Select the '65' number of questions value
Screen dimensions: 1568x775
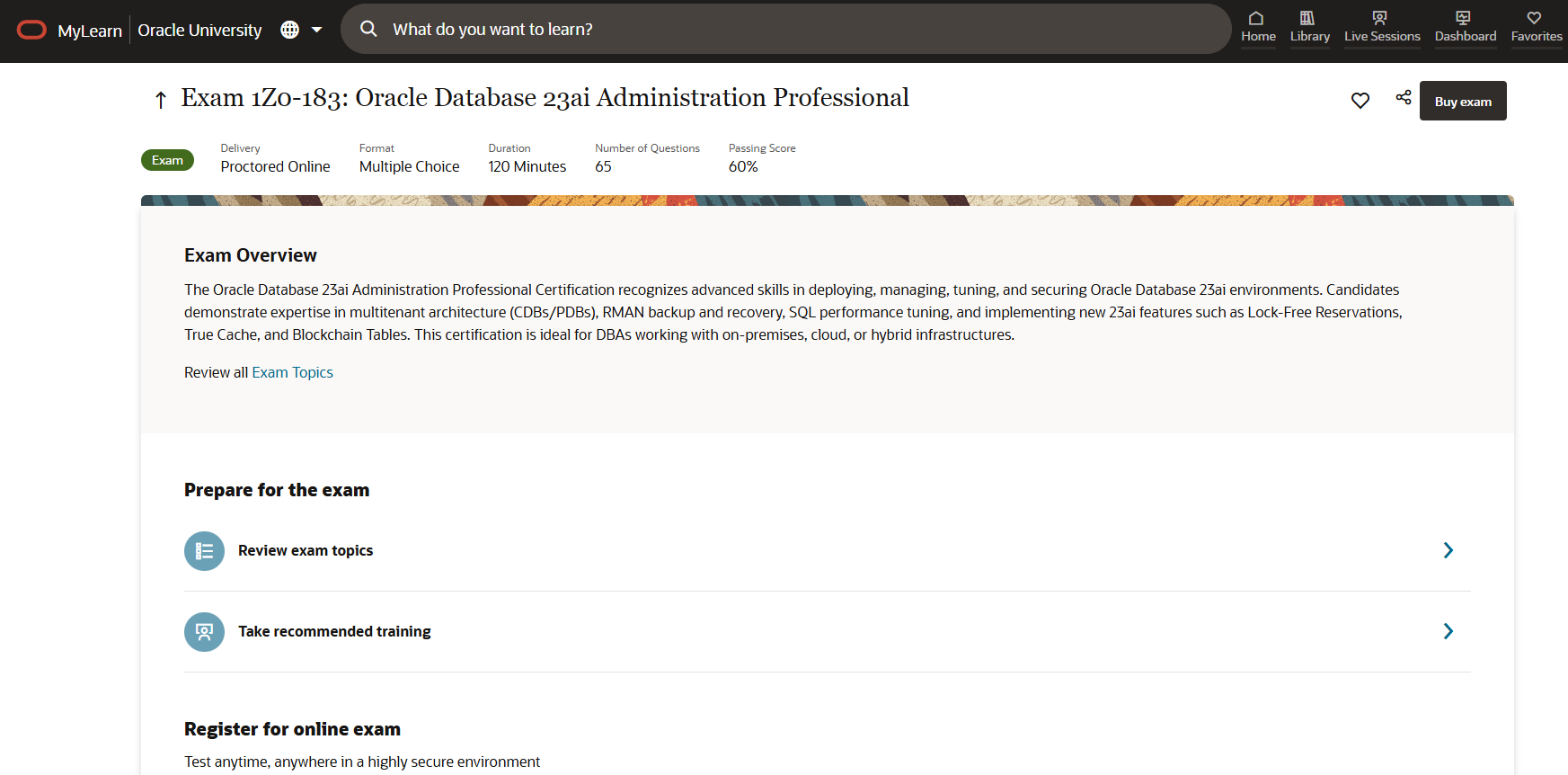[603, 166]
